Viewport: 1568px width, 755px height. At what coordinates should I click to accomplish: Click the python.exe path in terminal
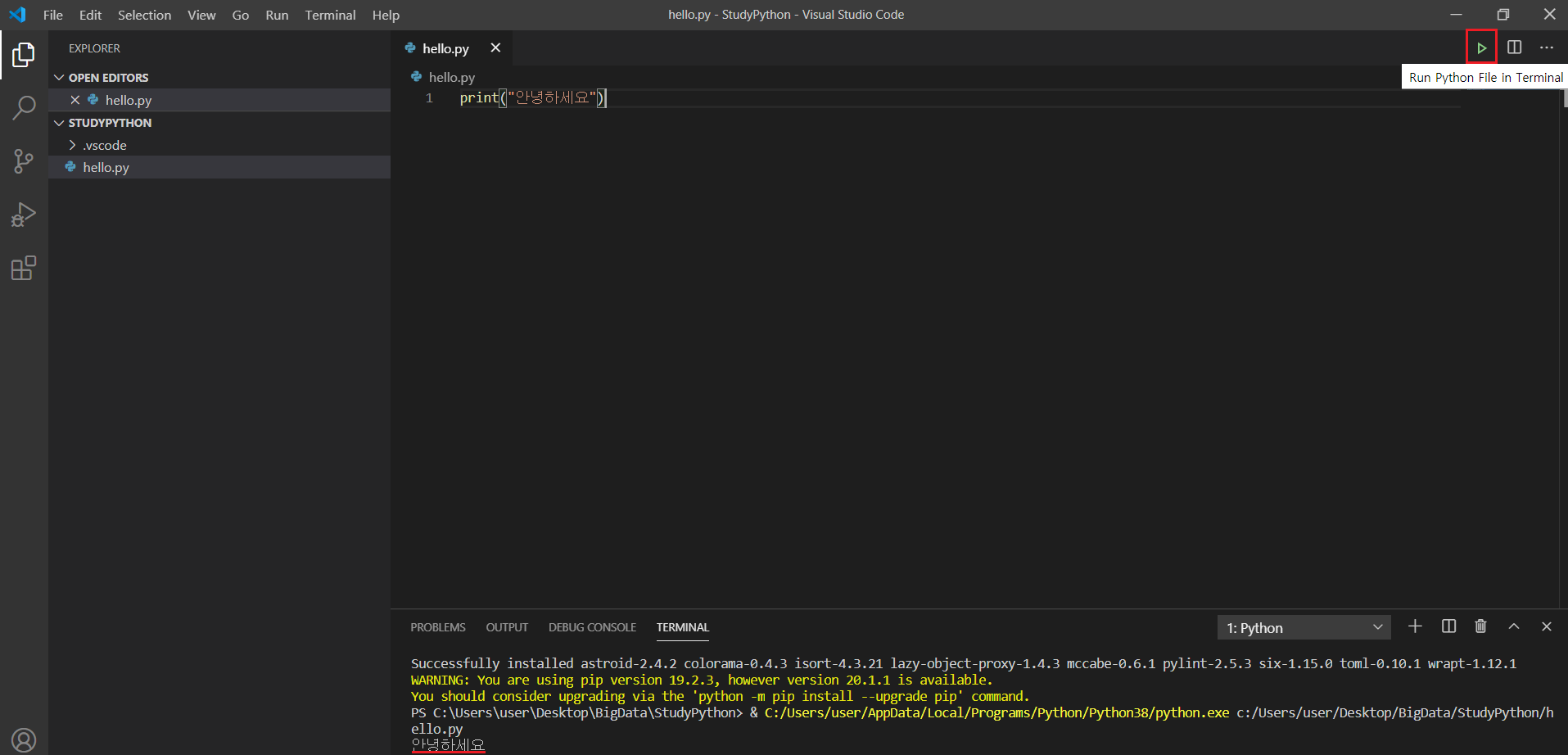(996, 712)
